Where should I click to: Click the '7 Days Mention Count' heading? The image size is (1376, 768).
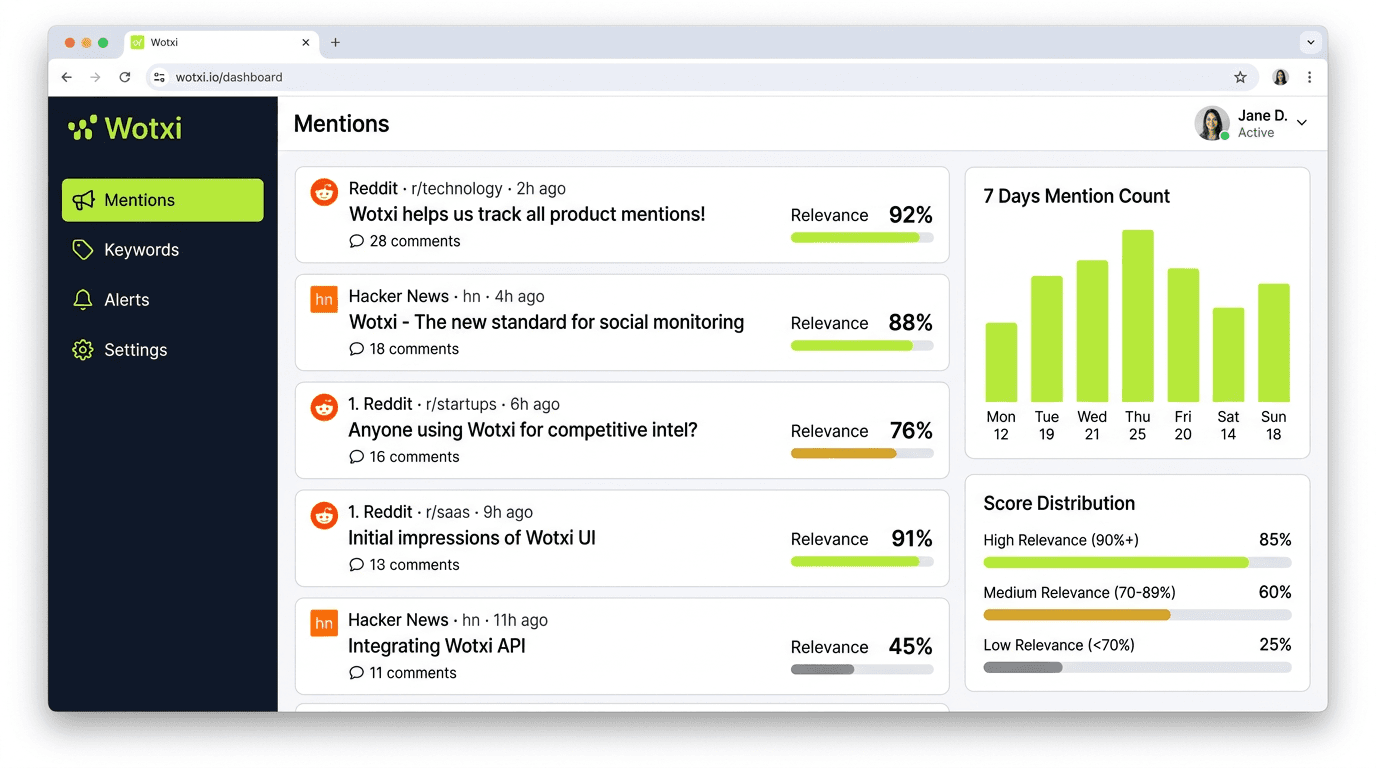pyautogui.click(x=1076, y=197)
